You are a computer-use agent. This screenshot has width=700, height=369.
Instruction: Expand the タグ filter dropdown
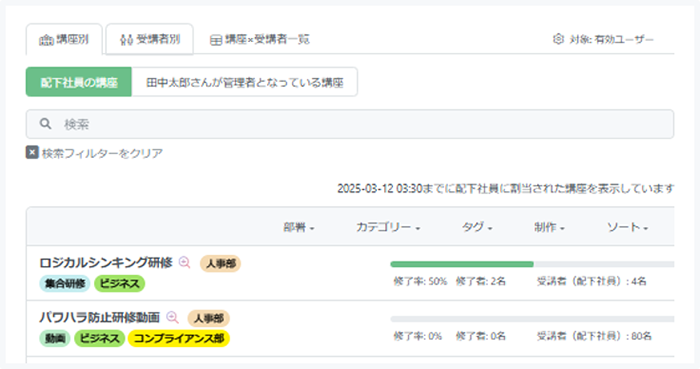477,228
